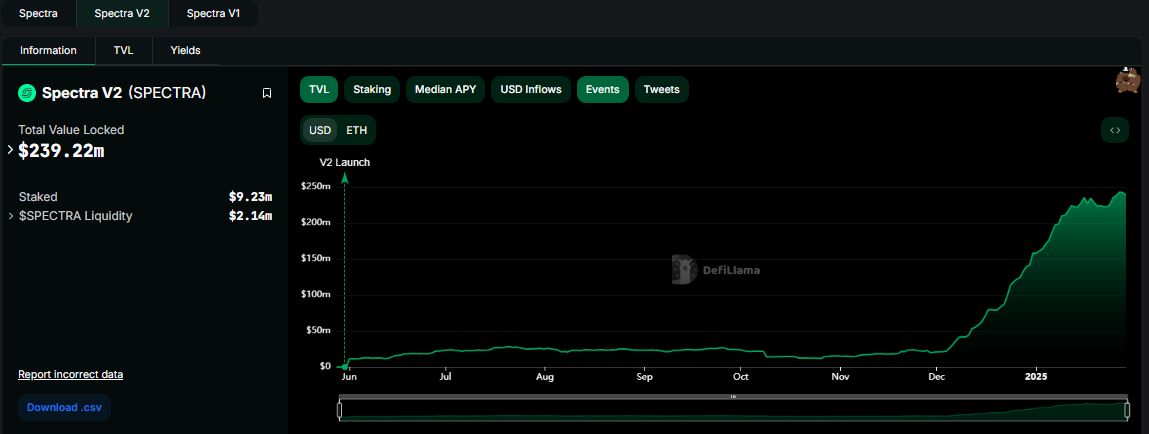The image size is (1149, 434).
Task: Click the Oct axis label
Action: pyautogui.click(x=742, y=377)
